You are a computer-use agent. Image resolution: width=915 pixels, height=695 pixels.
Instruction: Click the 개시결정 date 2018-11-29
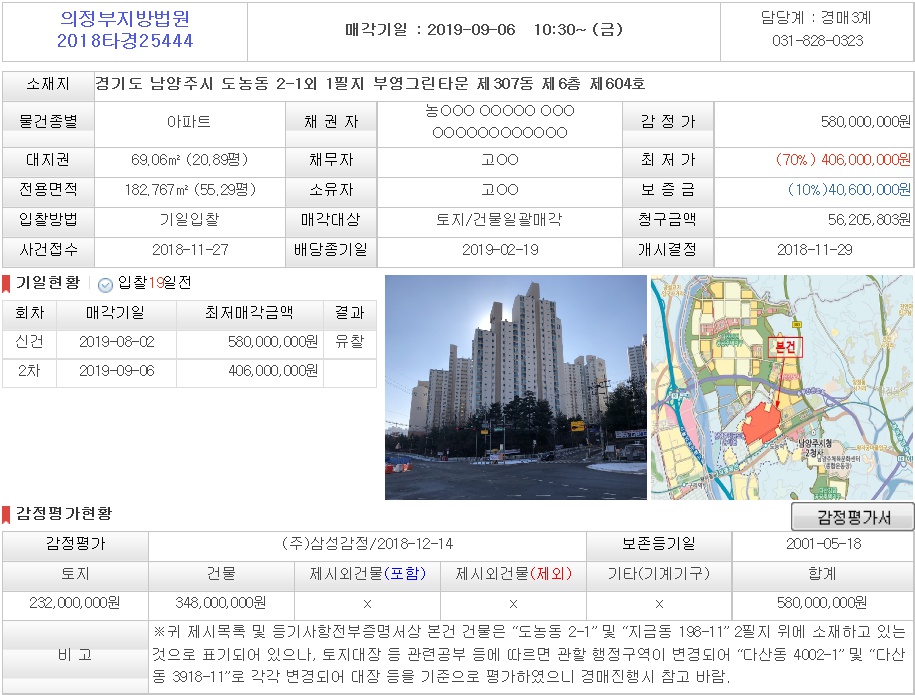(815, 250)
